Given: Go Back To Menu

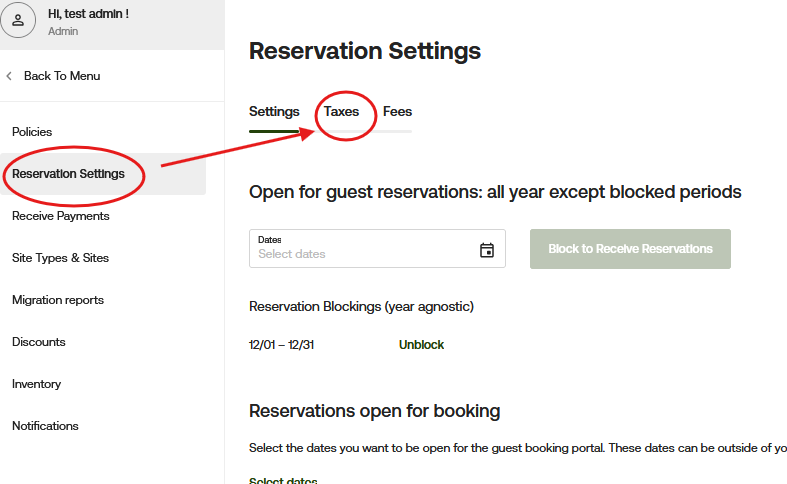Looking at the screenshot, I should (62, 76).
